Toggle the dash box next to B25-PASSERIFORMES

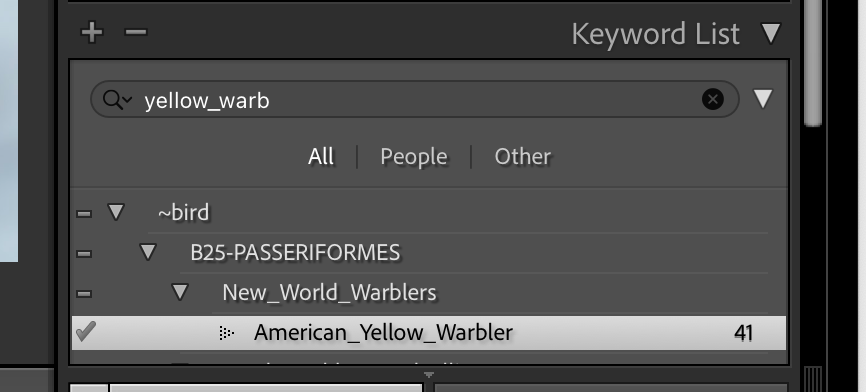pyautogui.click(x=84, y=254)
